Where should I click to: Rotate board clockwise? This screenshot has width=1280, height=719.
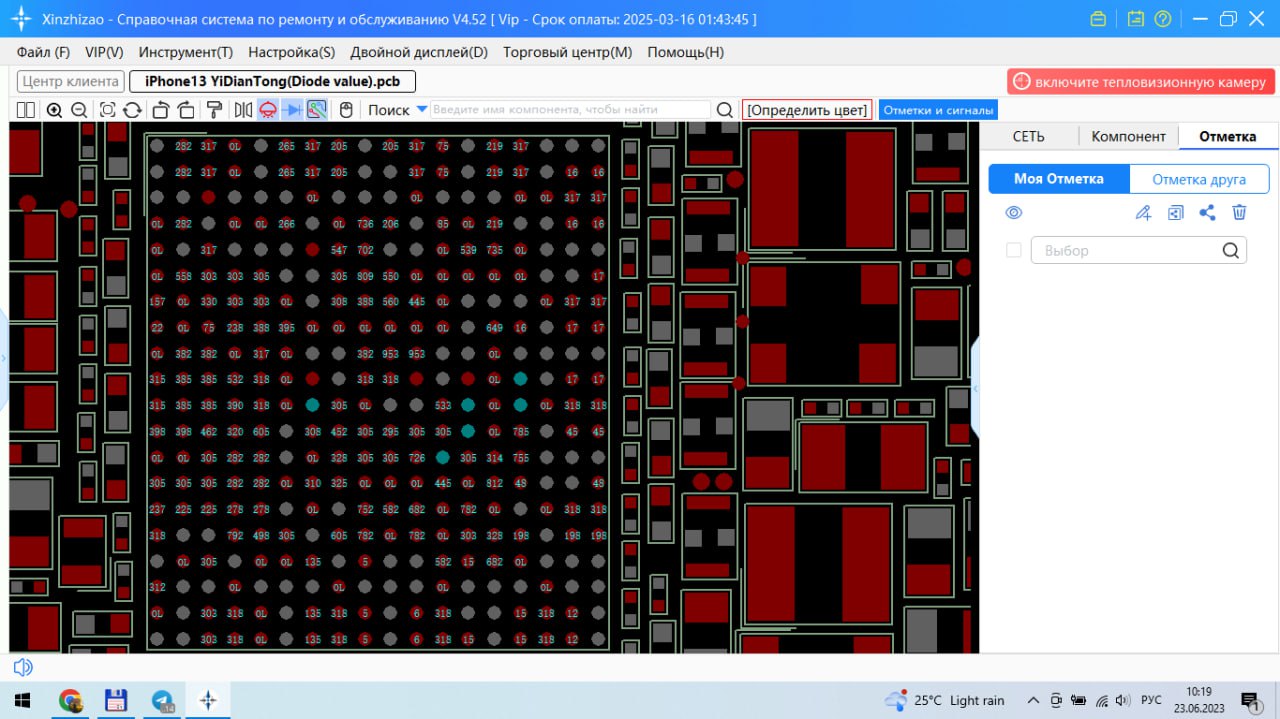(186, 110)
